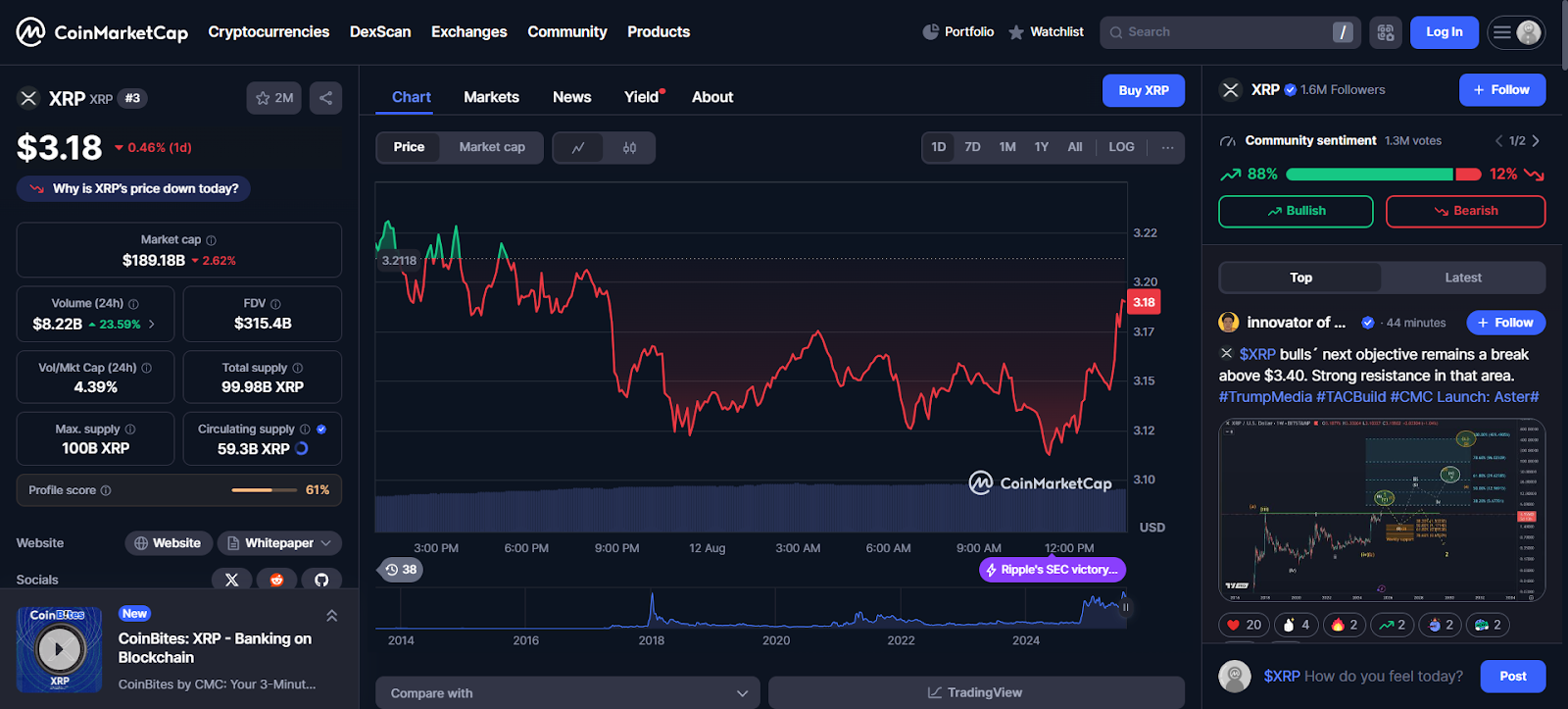Open the GitHub social link

321,580
